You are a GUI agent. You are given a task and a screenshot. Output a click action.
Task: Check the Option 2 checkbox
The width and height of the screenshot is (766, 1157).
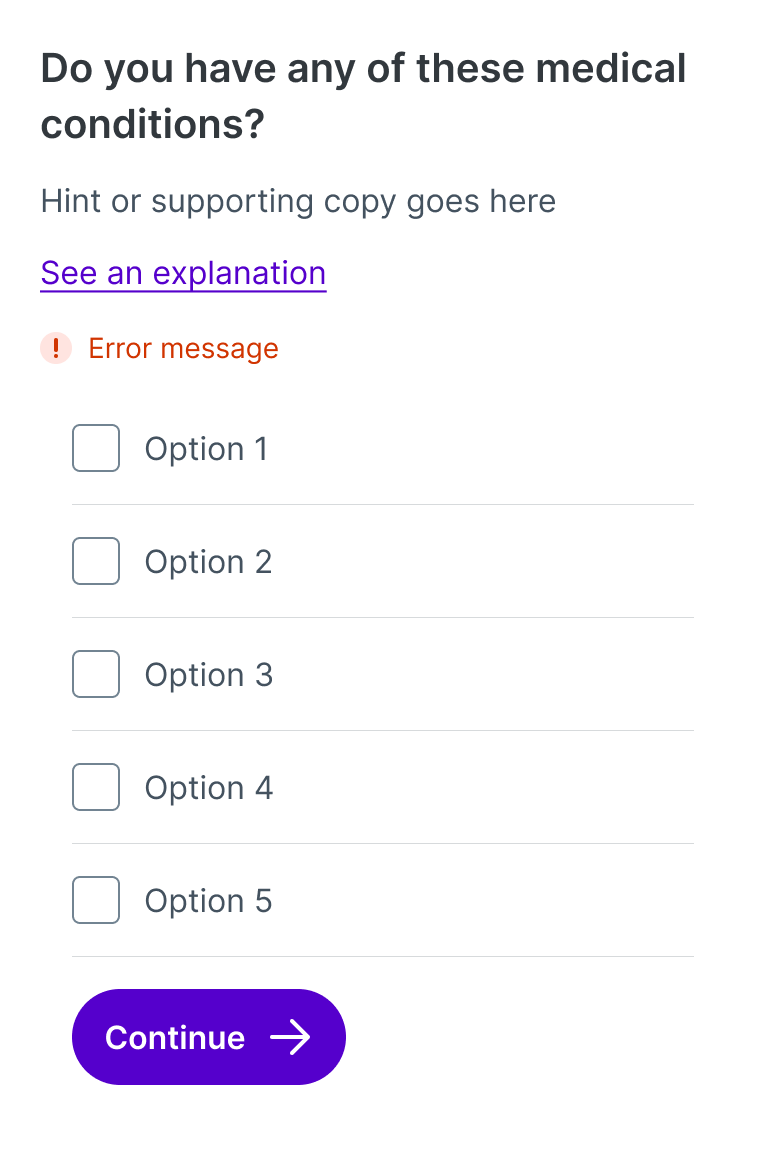click(x=95, y=561)
